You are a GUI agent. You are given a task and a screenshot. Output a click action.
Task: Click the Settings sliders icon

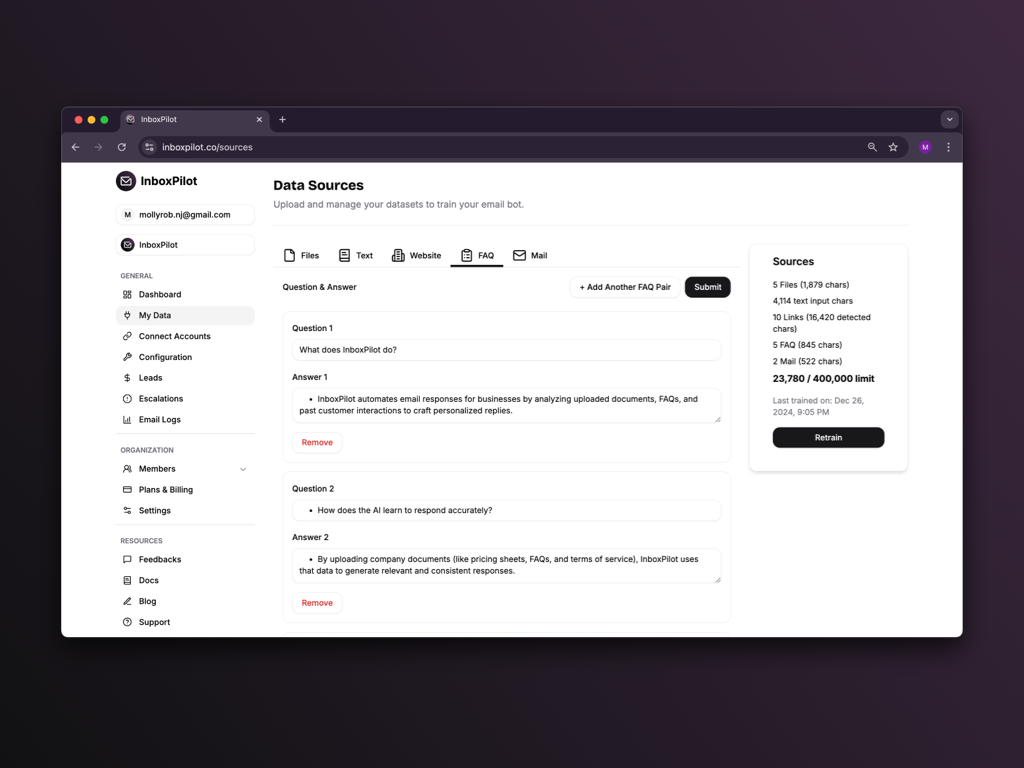coord(127,511)
